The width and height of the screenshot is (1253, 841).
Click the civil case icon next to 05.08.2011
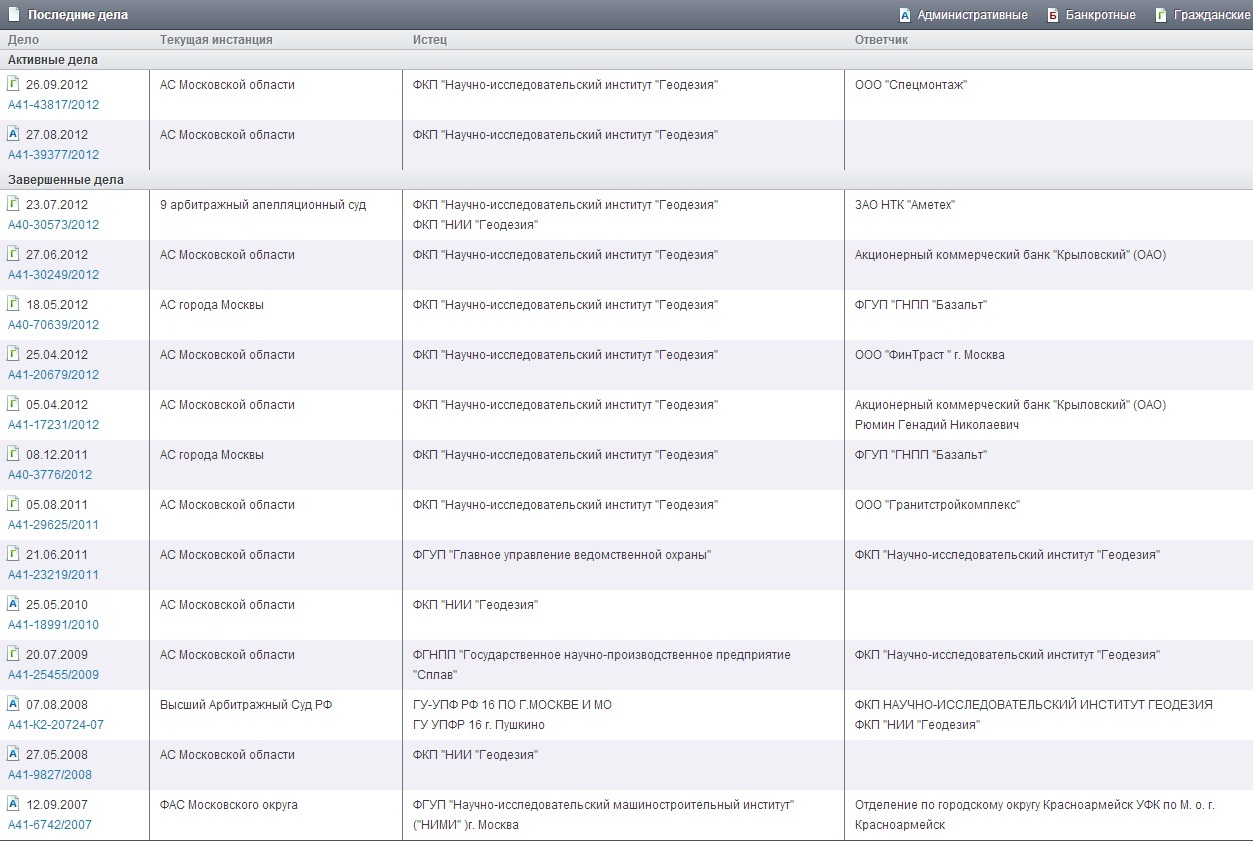(x=13, y=504)
